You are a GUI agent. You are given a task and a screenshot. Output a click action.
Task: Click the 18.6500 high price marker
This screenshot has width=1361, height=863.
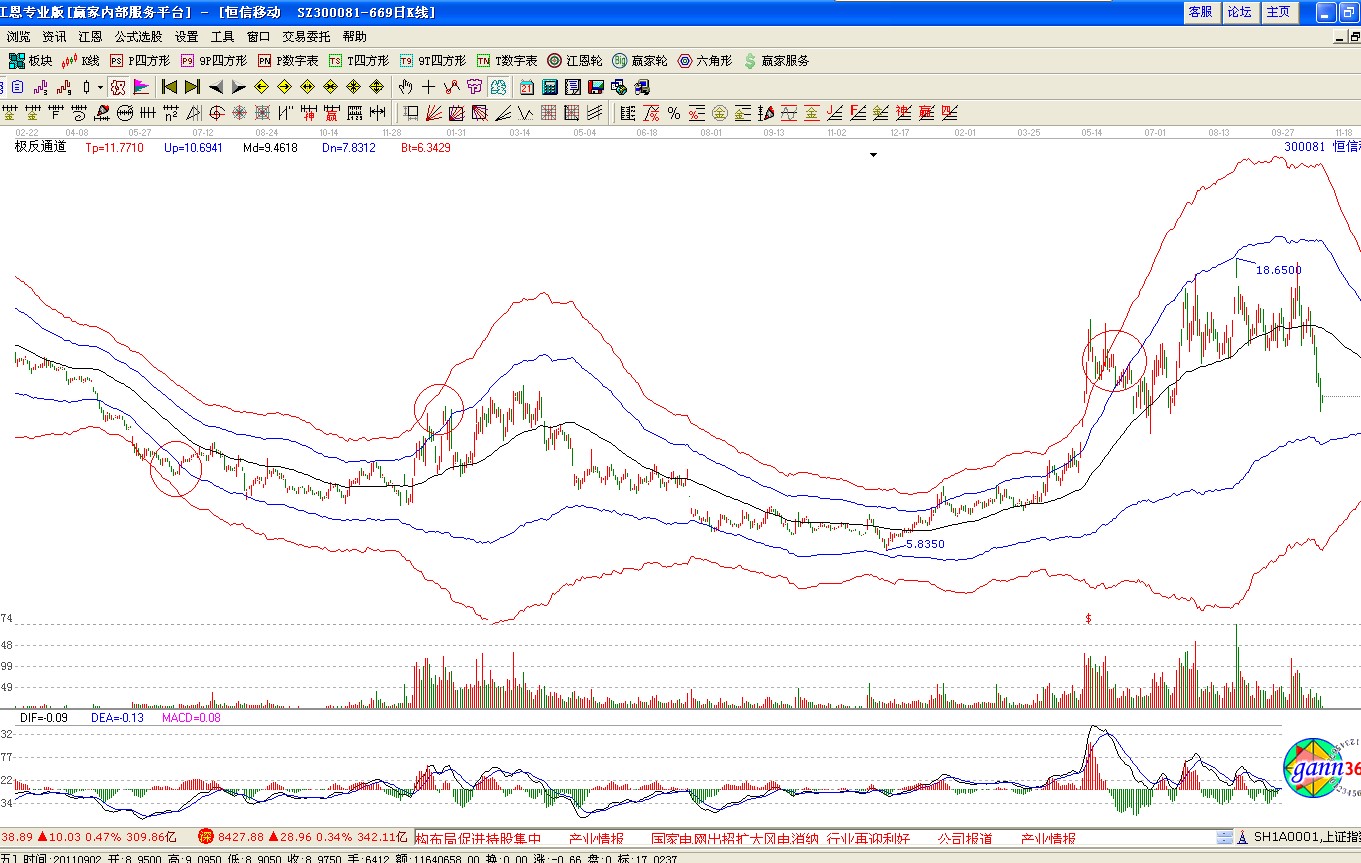pos(1278,270)
